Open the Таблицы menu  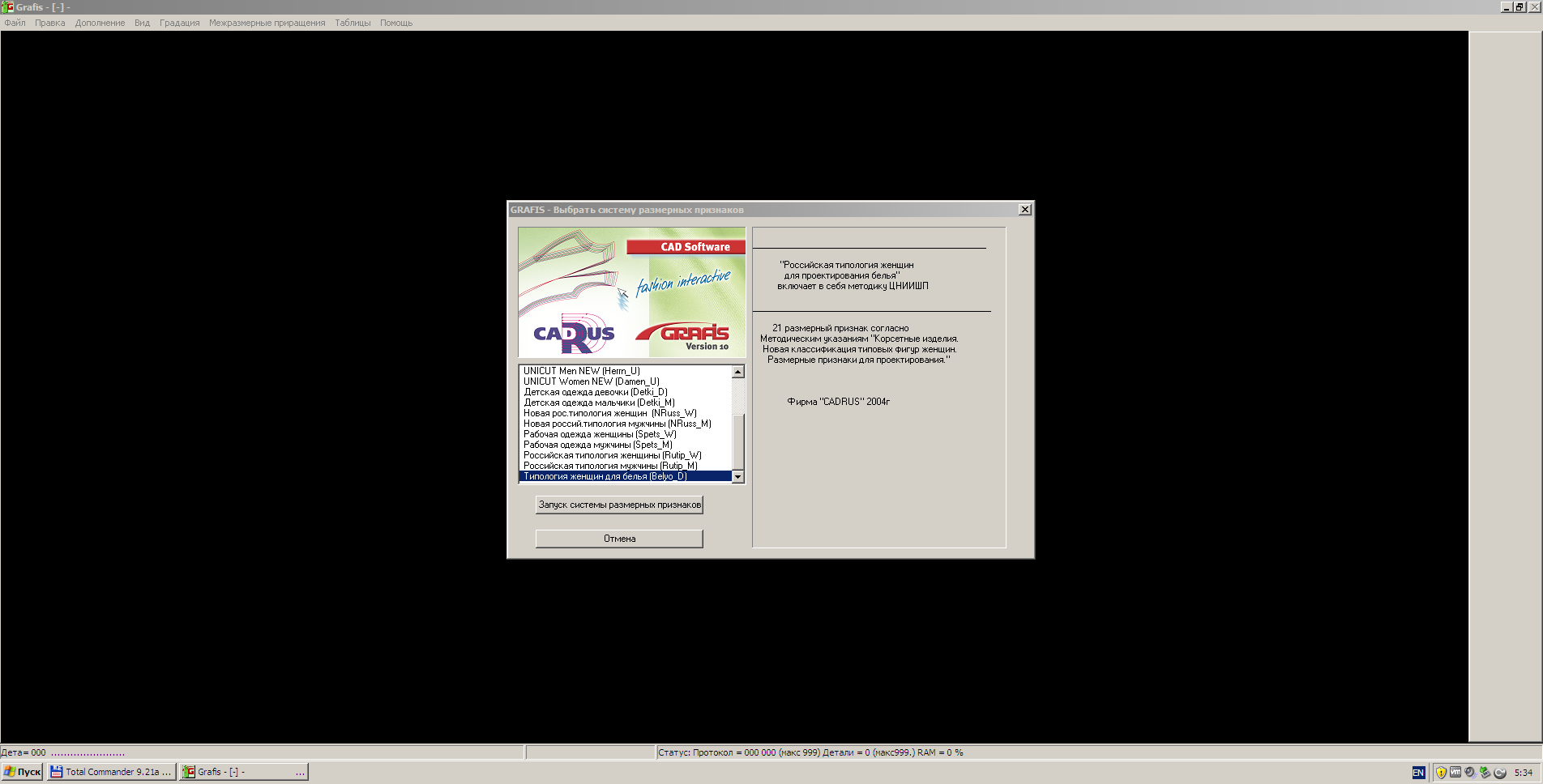point(353,23)
